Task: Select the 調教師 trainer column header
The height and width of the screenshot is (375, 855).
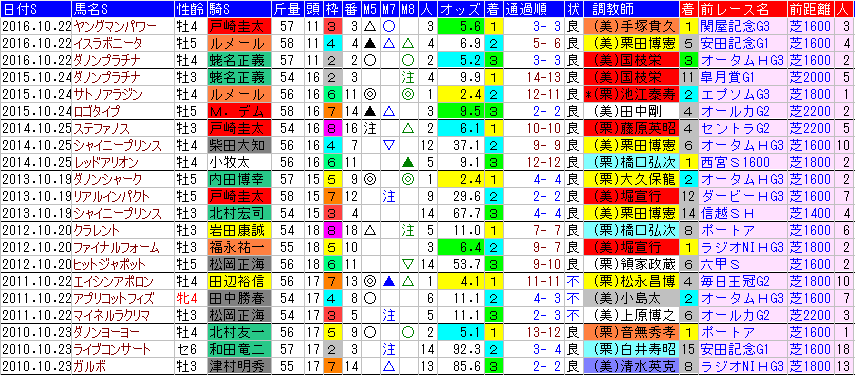Action: click(x=630, y=9)
